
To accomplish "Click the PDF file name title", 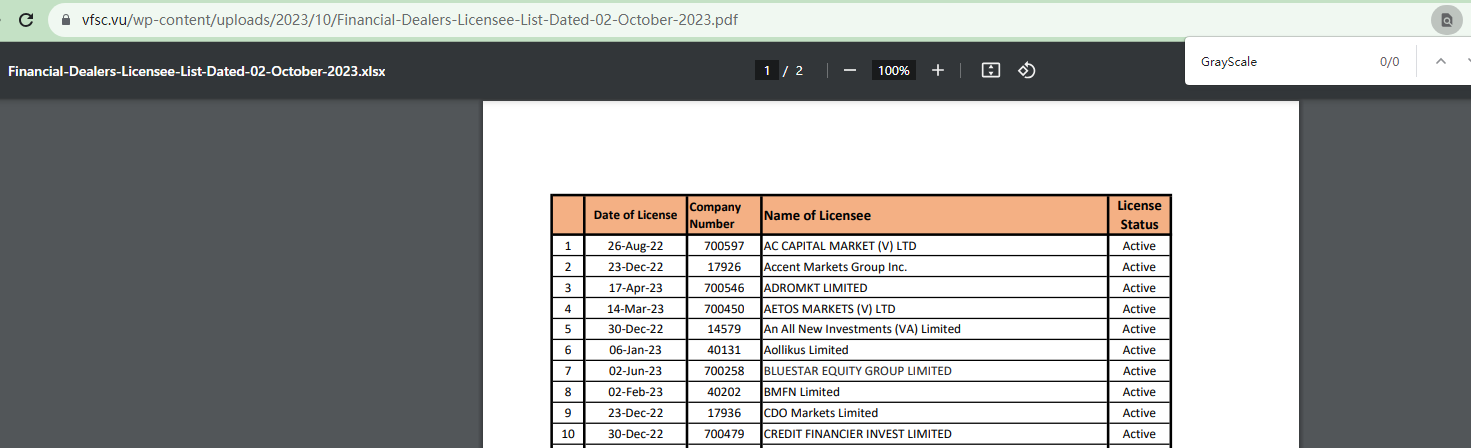I will (197, 71).
